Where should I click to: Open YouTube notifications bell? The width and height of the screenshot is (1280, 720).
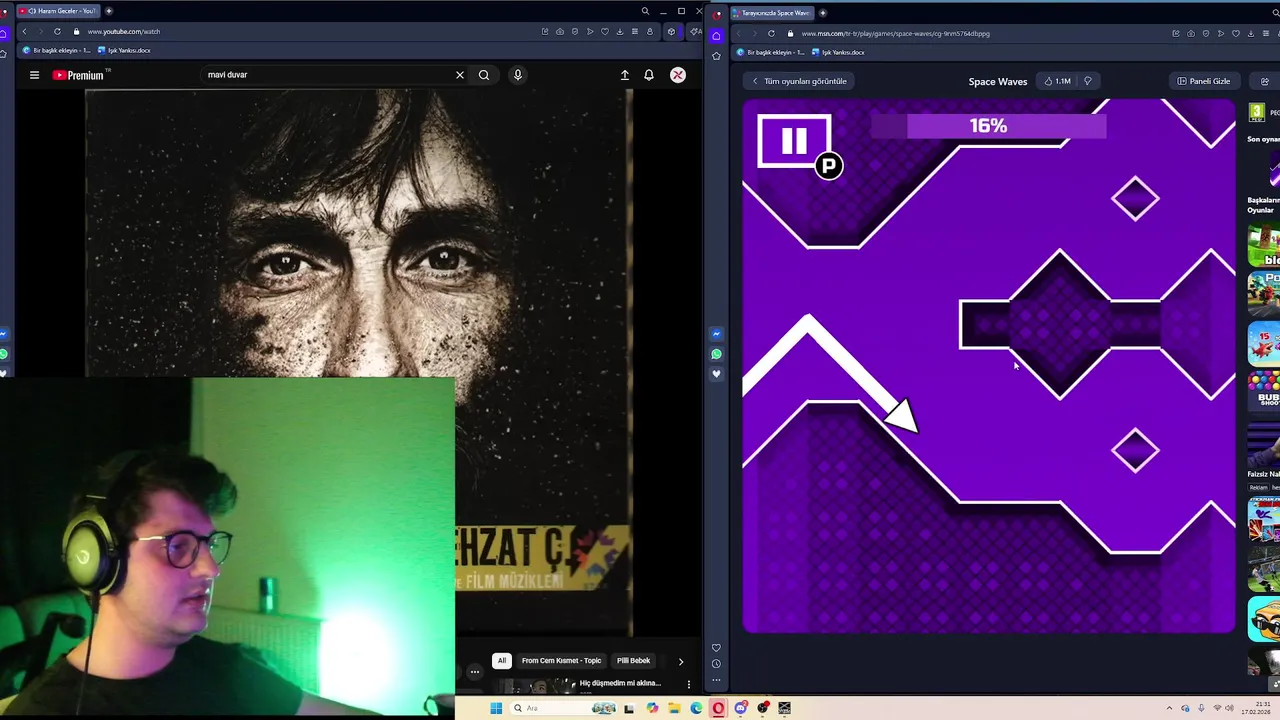[649, 75]
